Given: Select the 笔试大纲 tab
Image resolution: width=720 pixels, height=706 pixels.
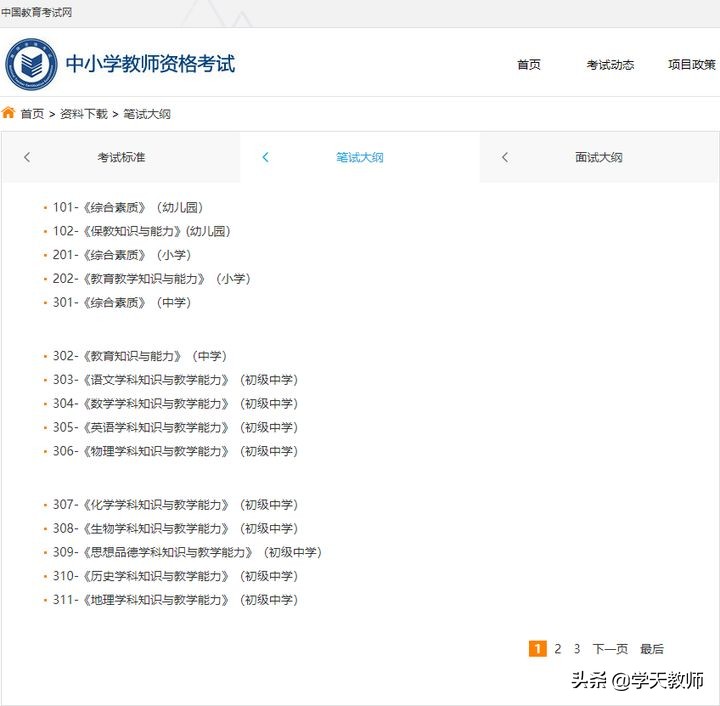Looking at the screenshot, I should click(360, 157).
